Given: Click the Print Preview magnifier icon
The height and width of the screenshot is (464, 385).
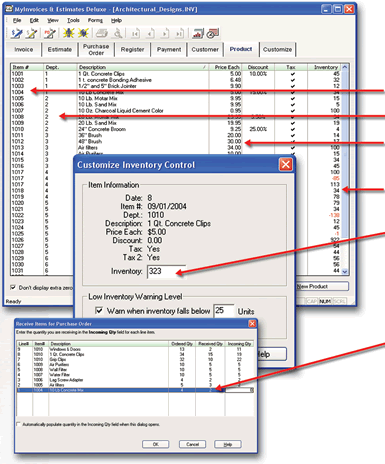Looking at the screenshot, I should (118, 33).
